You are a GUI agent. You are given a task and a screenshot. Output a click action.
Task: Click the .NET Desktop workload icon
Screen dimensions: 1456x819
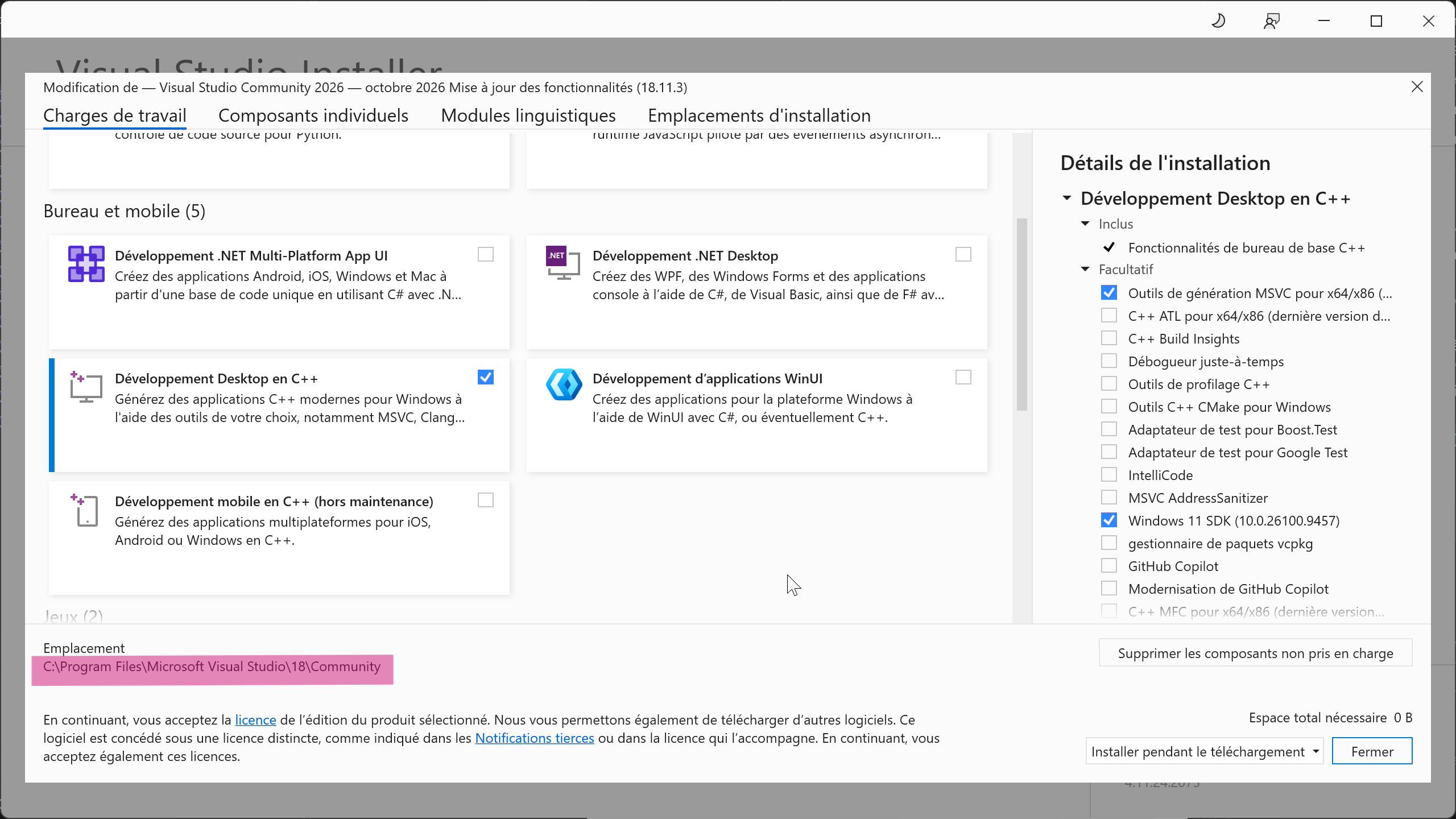[x=563, y=263]
